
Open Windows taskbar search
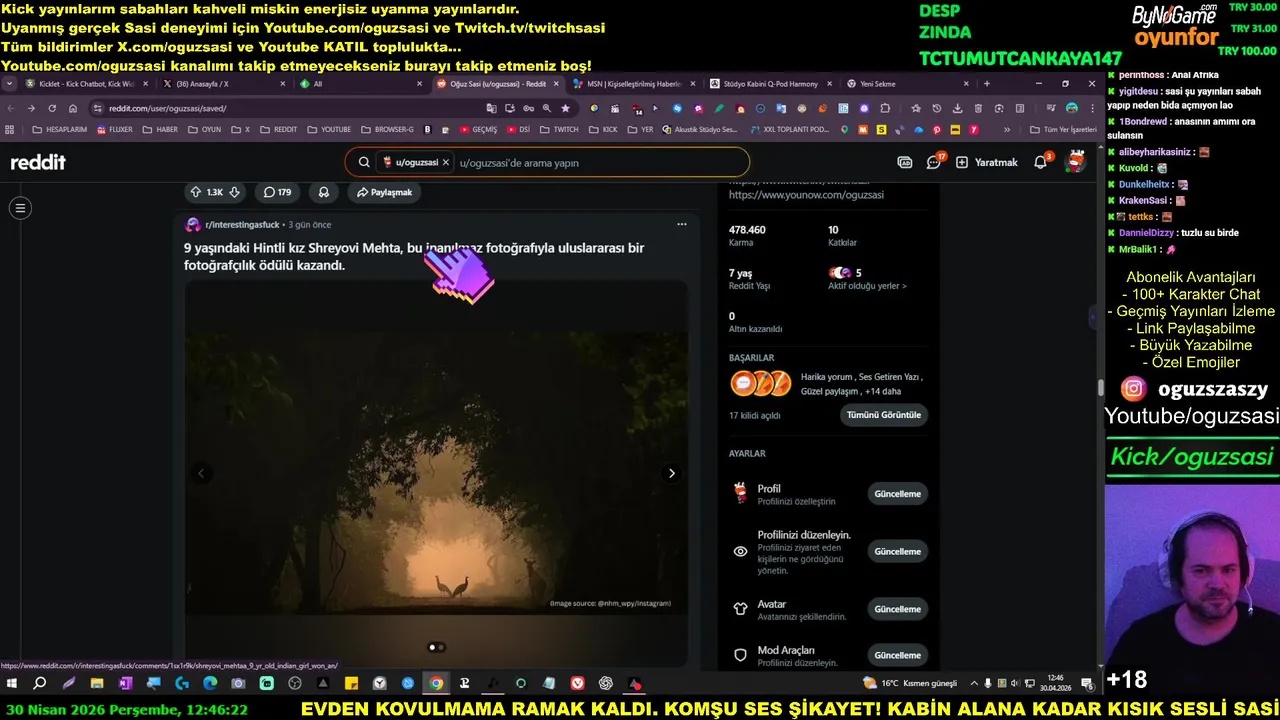pos(40,683)
